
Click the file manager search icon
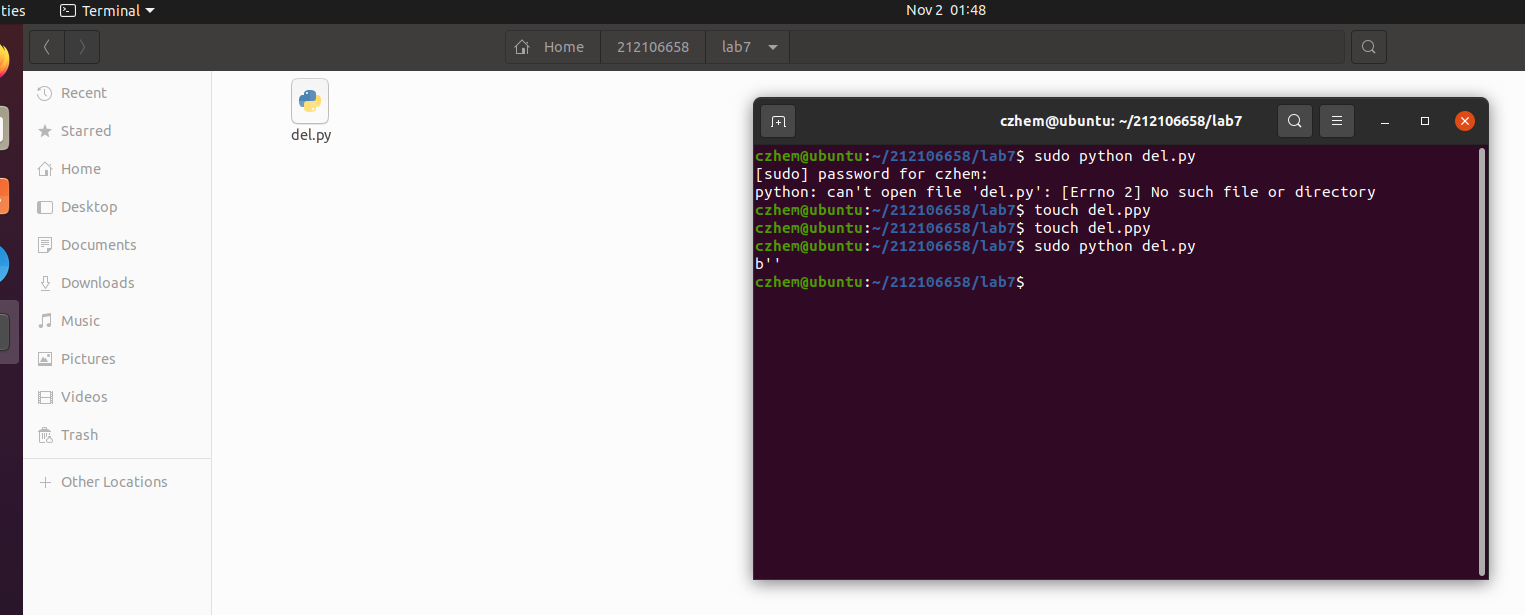click(1369, 46)
